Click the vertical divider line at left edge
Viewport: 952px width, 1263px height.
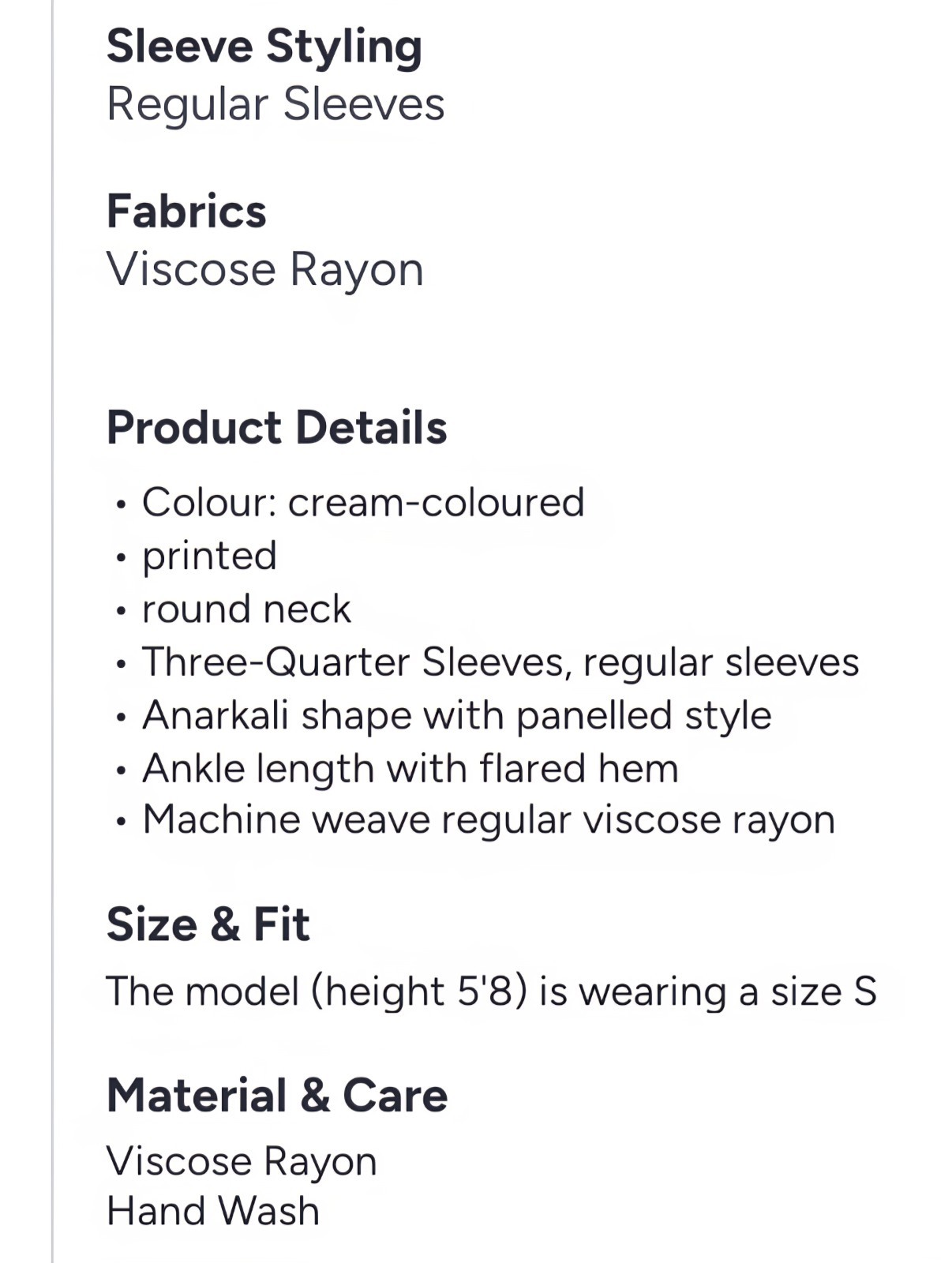coord(53,631)
